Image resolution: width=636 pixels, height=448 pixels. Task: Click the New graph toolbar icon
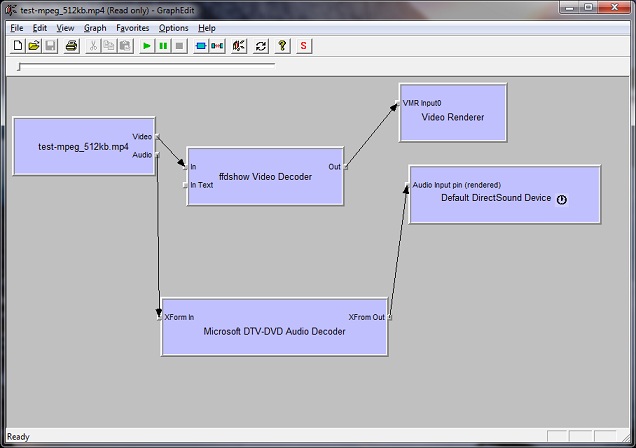pyautogui.click(x=17, y=46)
